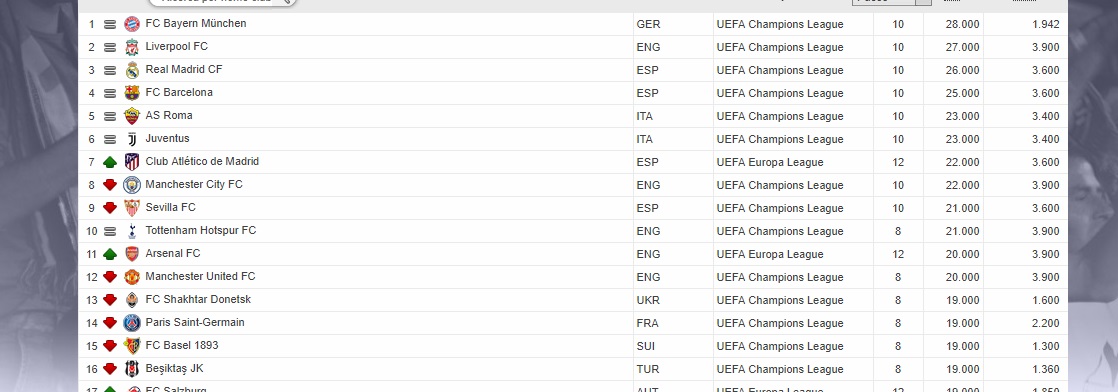Click the FC Barcelona crest icon
The image size is (1118, 392).
coord(132,93)
